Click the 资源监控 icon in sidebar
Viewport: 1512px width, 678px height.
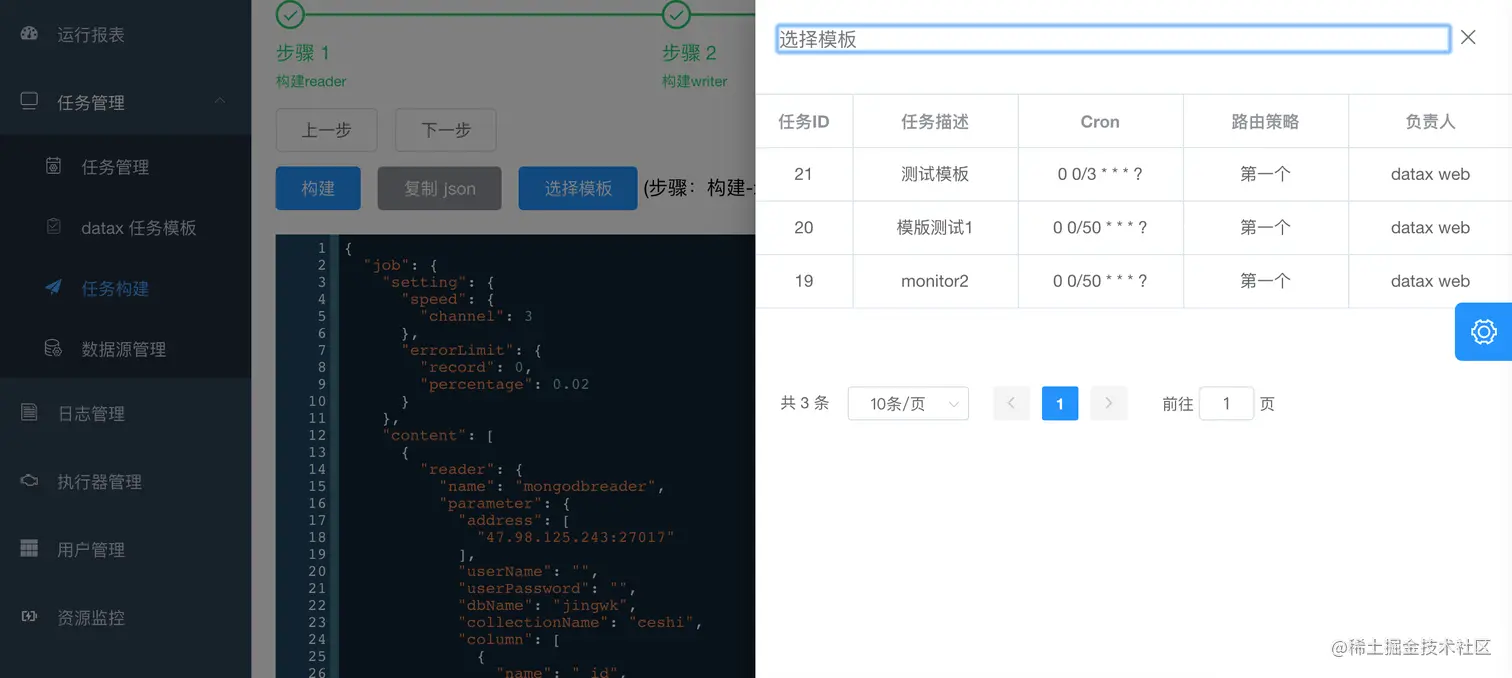click(x=29, y=617)
